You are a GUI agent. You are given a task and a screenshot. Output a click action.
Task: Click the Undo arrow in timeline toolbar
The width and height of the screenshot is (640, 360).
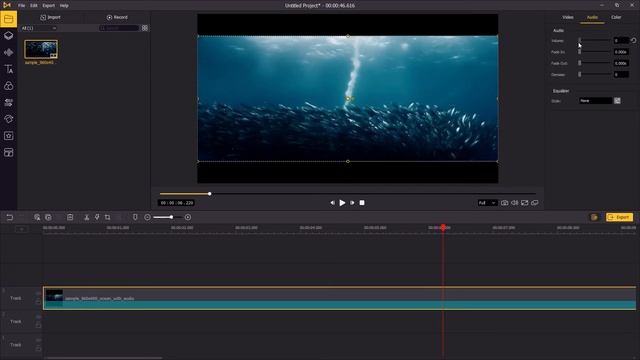pyautogui.click(x=10, y=218)
